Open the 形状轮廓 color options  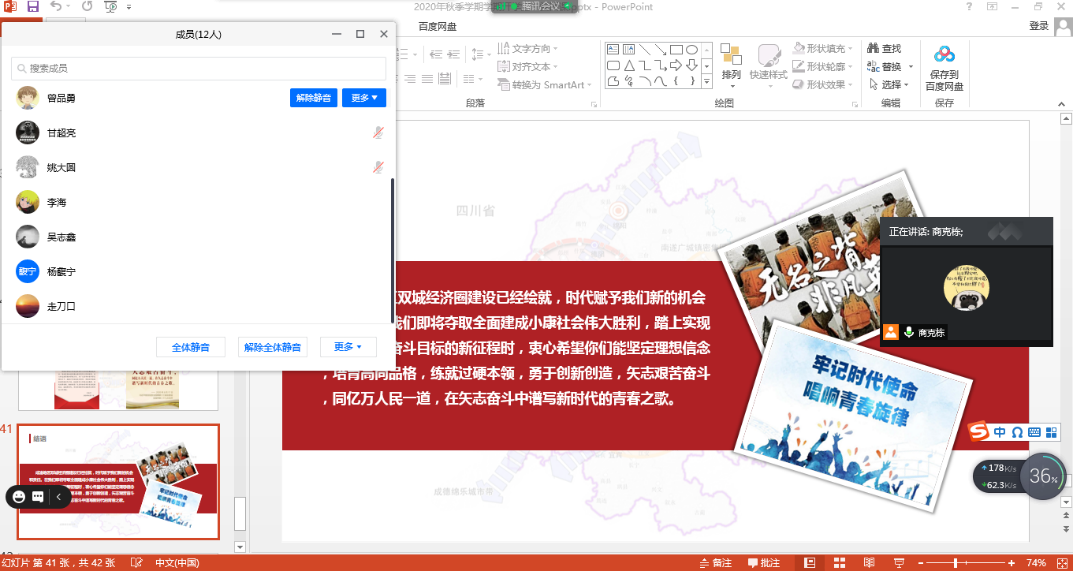point(823,66)
